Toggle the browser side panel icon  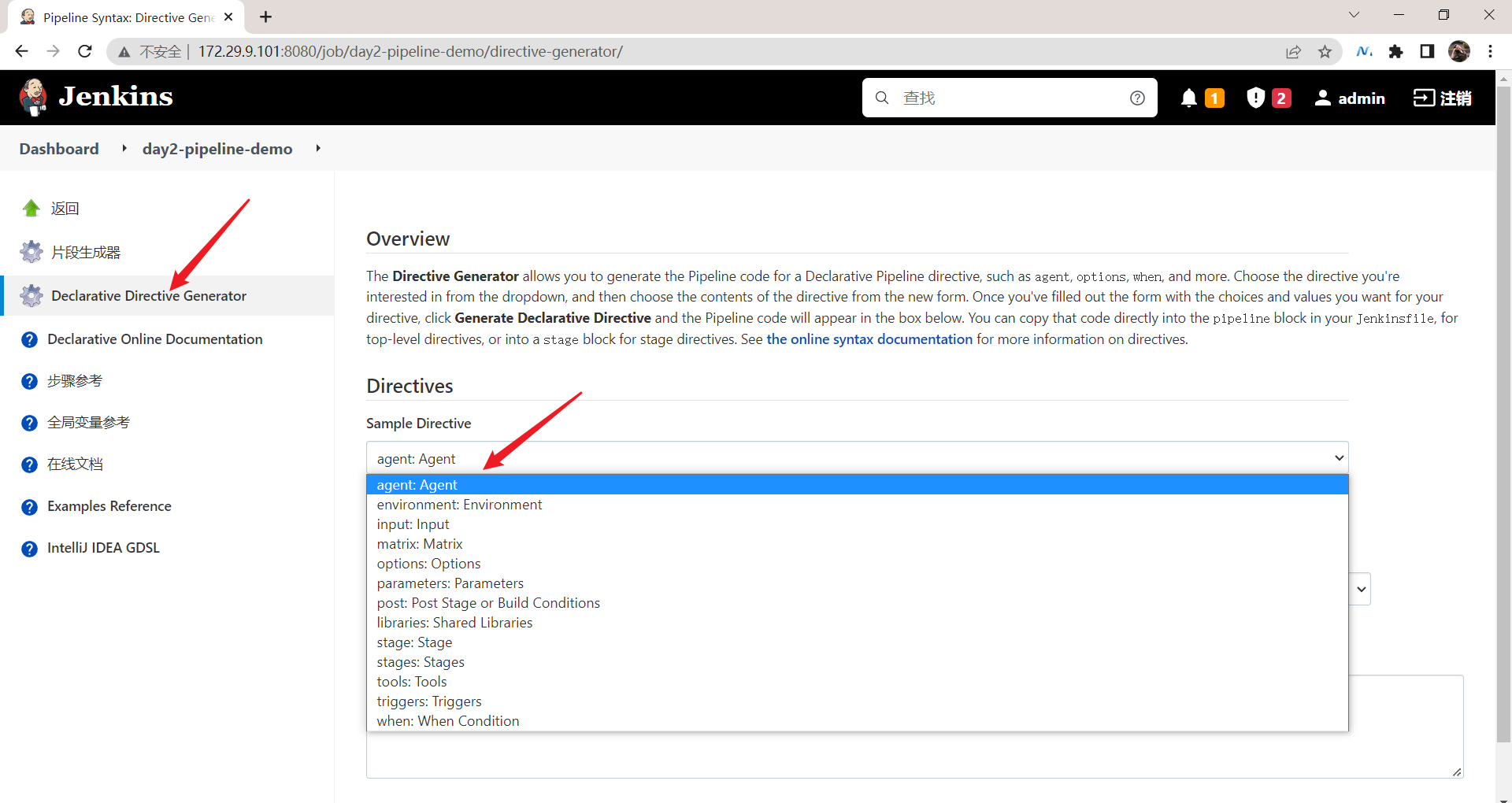1427,51
